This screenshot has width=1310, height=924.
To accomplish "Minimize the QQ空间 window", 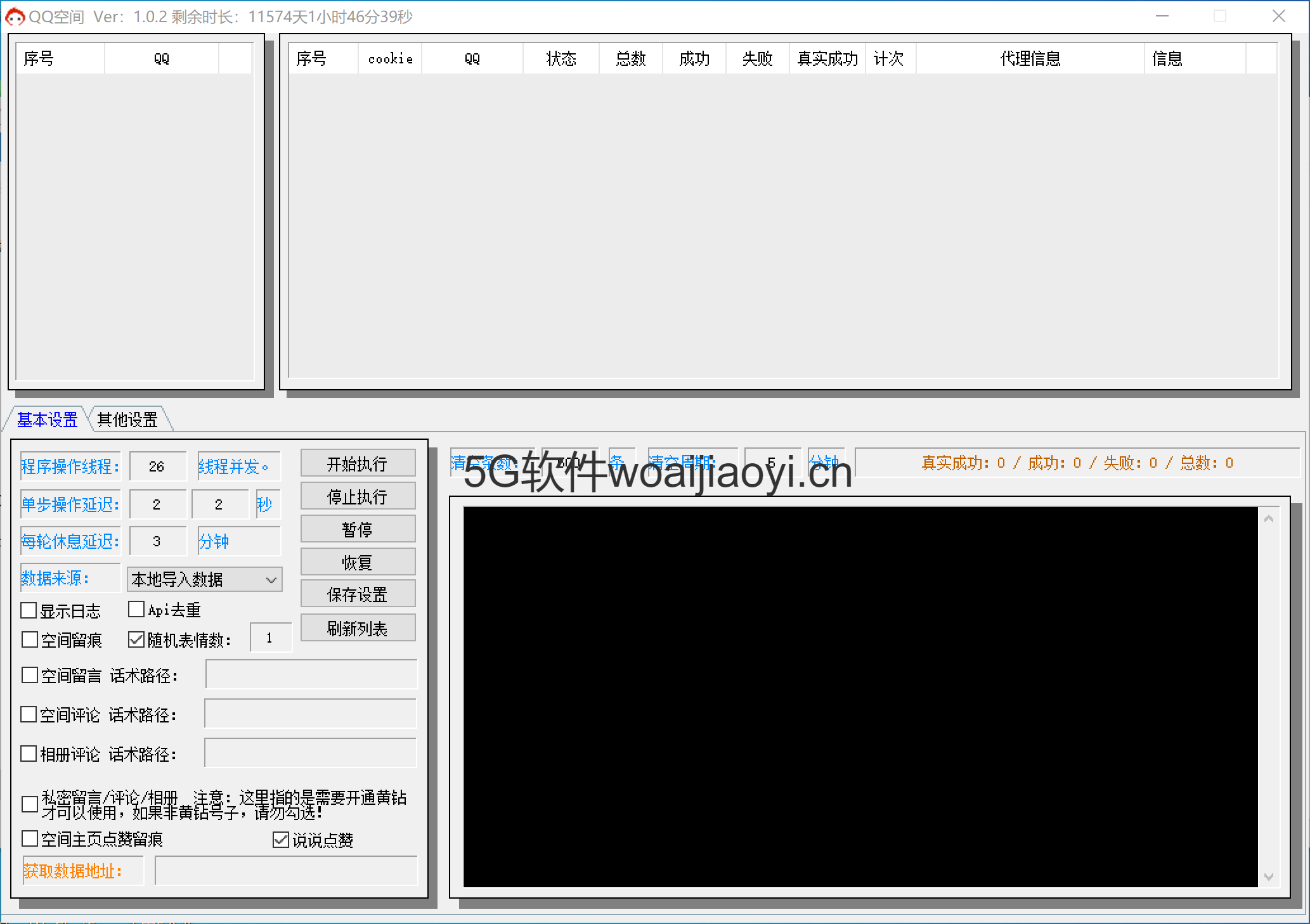I will click(1162, 16).
